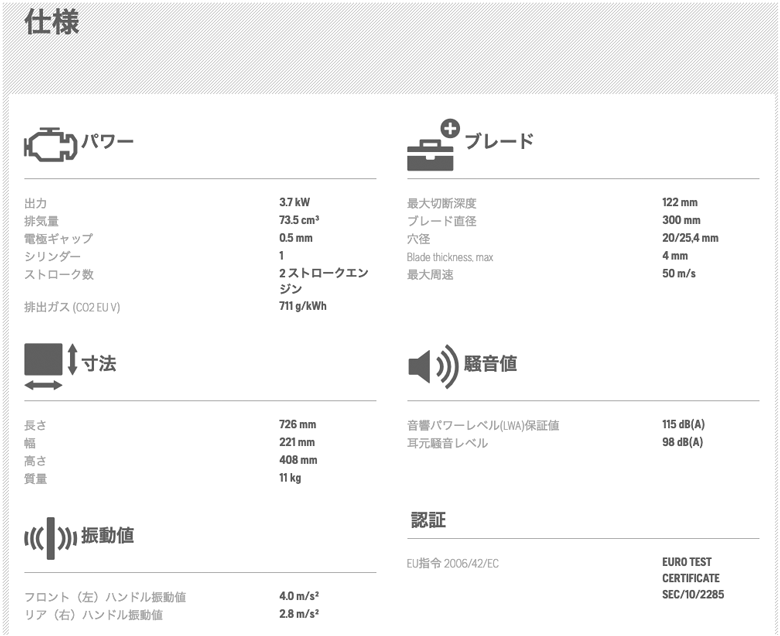The width and height of the screenshot is (780, 636).
Task: Click the 出力 label
Action: (35, 203)
